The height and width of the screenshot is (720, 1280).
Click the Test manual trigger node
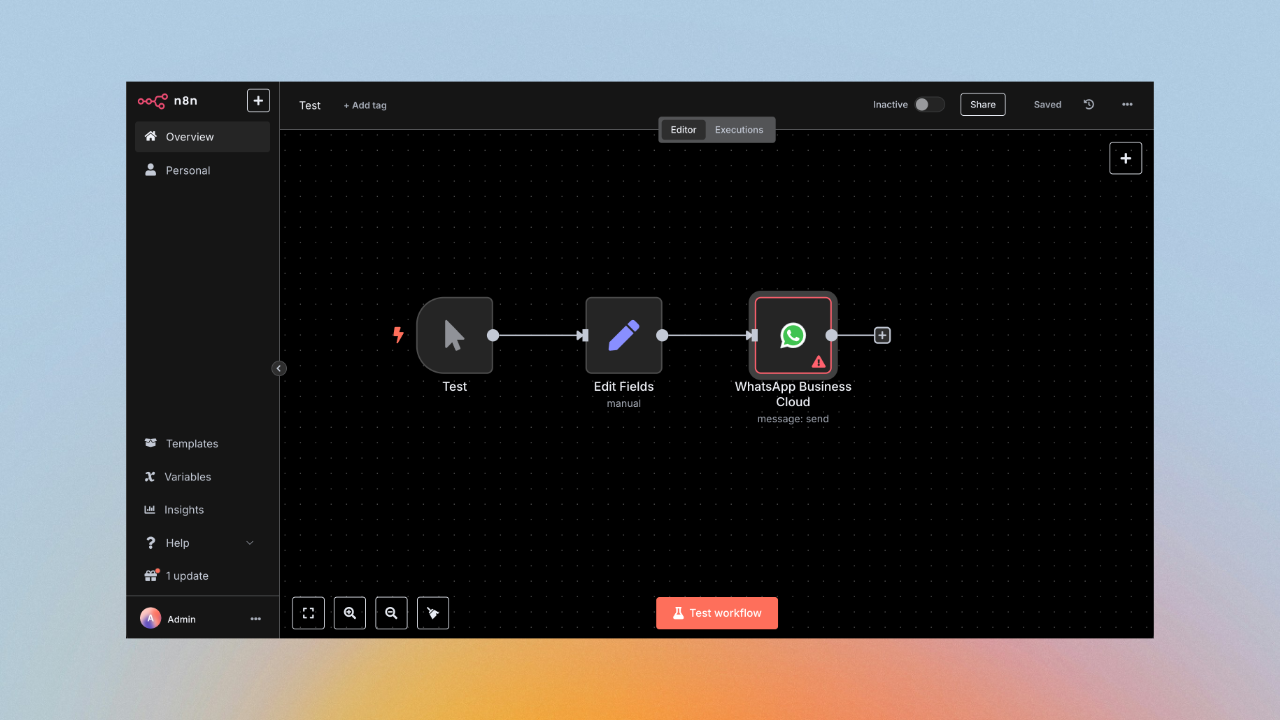(x=455, y=335)
